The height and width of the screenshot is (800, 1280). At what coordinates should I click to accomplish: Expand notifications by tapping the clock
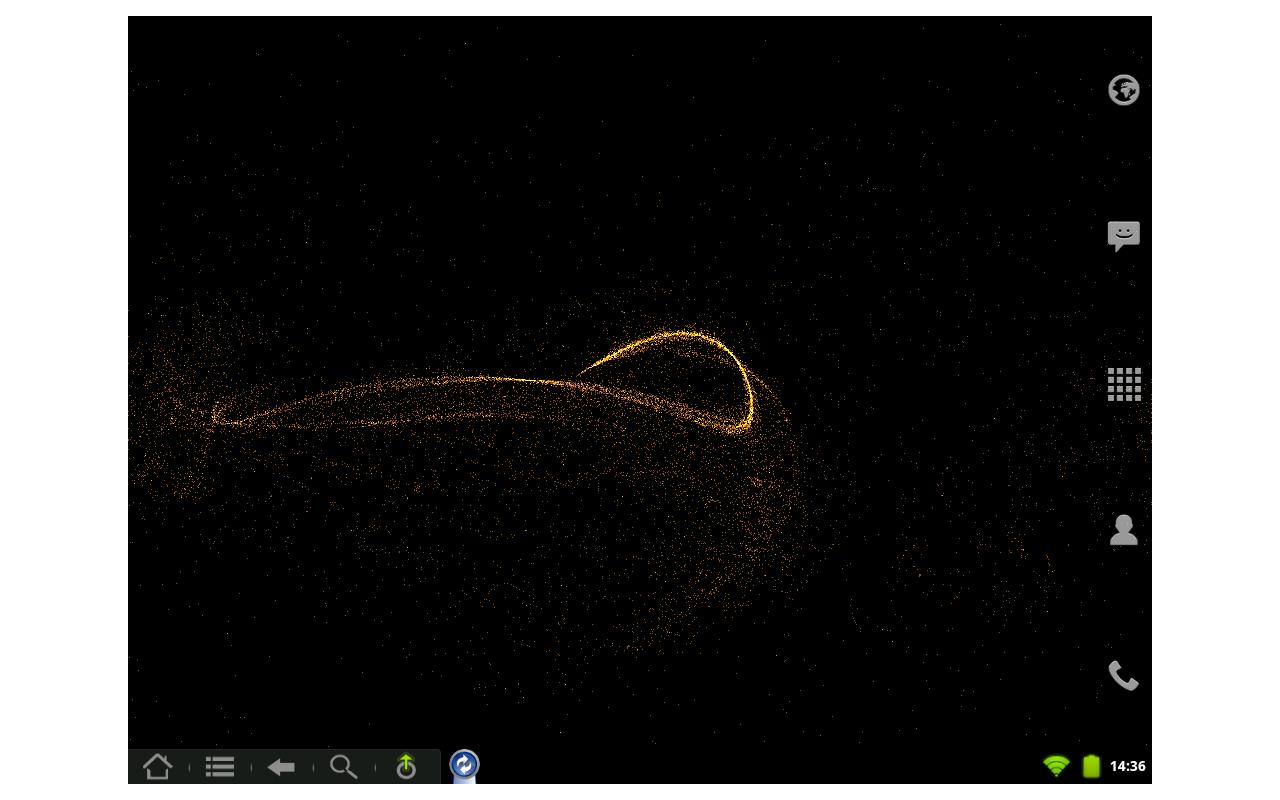coord(1128,765)
